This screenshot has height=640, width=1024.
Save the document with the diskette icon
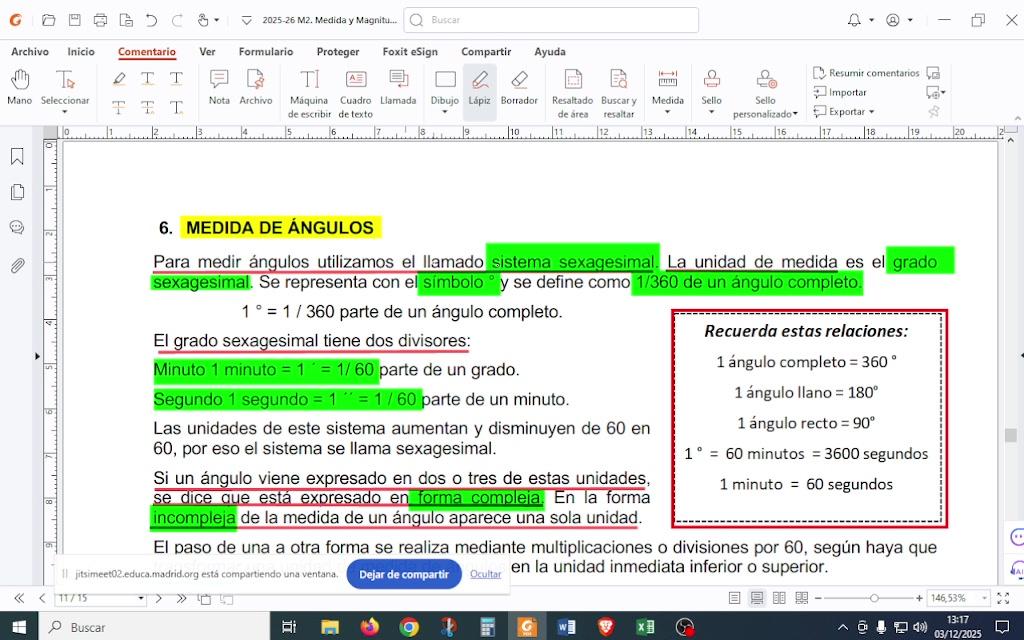(x=74, y=20)
